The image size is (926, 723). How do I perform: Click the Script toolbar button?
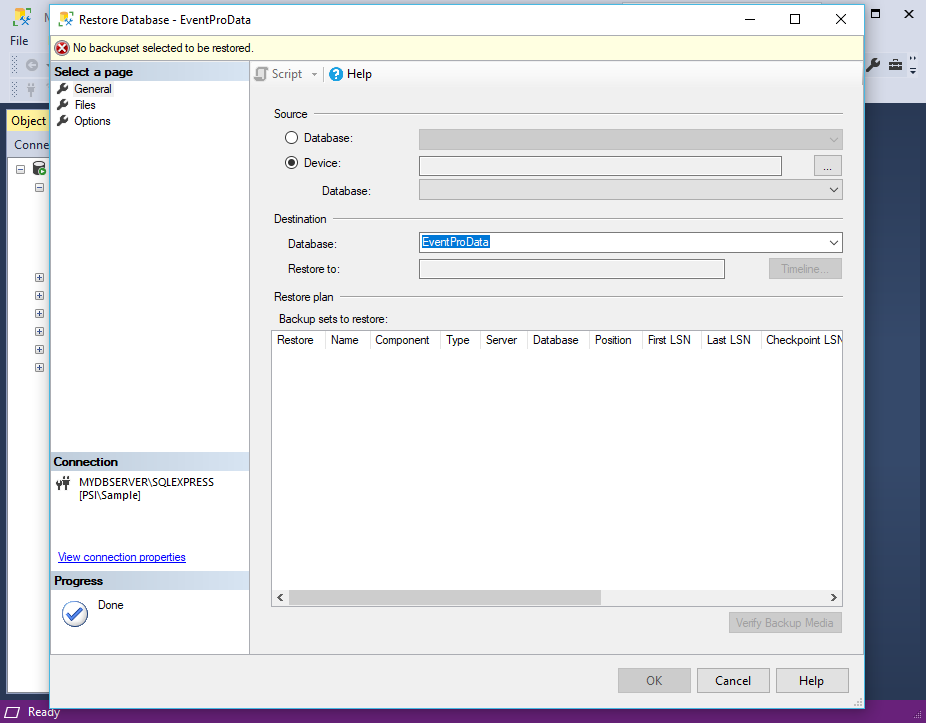pyautogui.click(x=279, y=74)
